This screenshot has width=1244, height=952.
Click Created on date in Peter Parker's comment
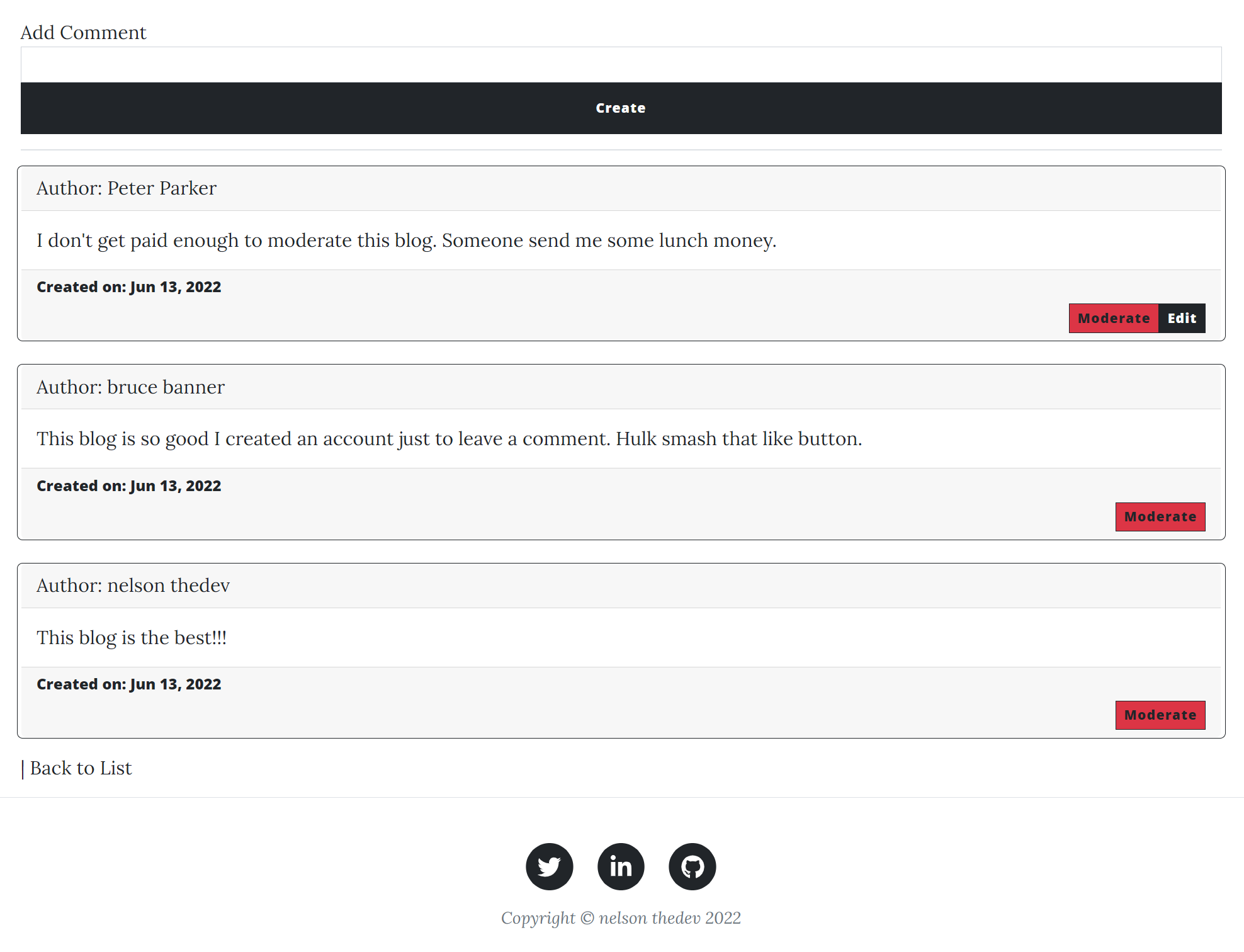click(129, 287)
